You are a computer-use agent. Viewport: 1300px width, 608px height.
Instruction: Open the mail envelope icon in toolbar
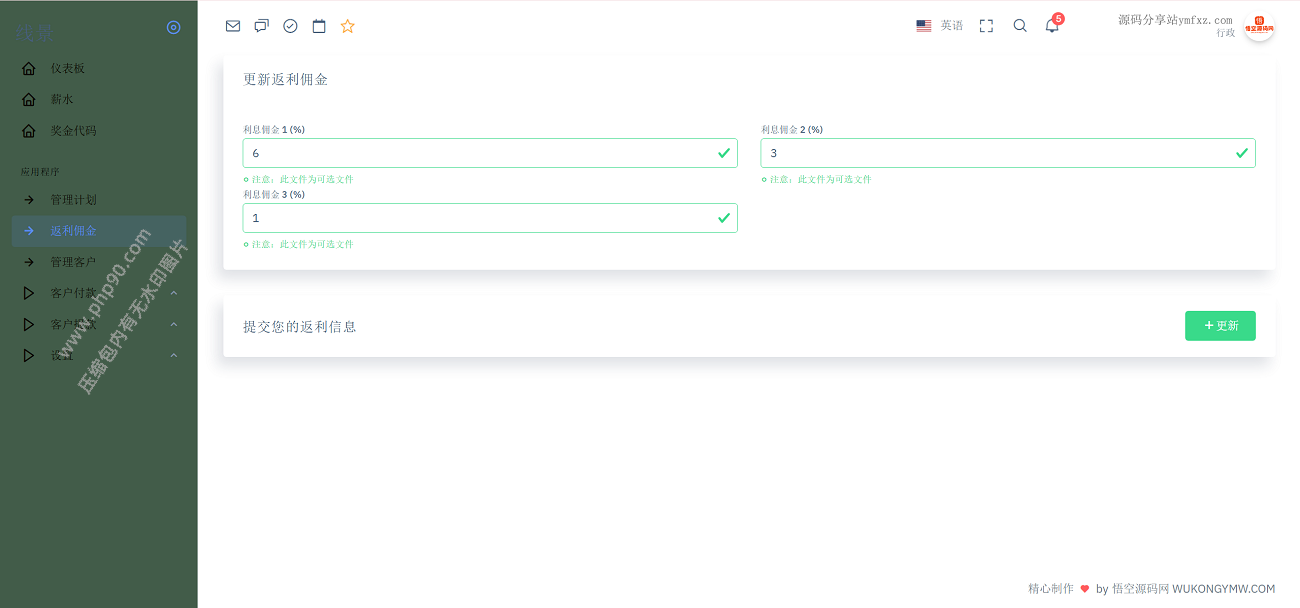[233, 26]
